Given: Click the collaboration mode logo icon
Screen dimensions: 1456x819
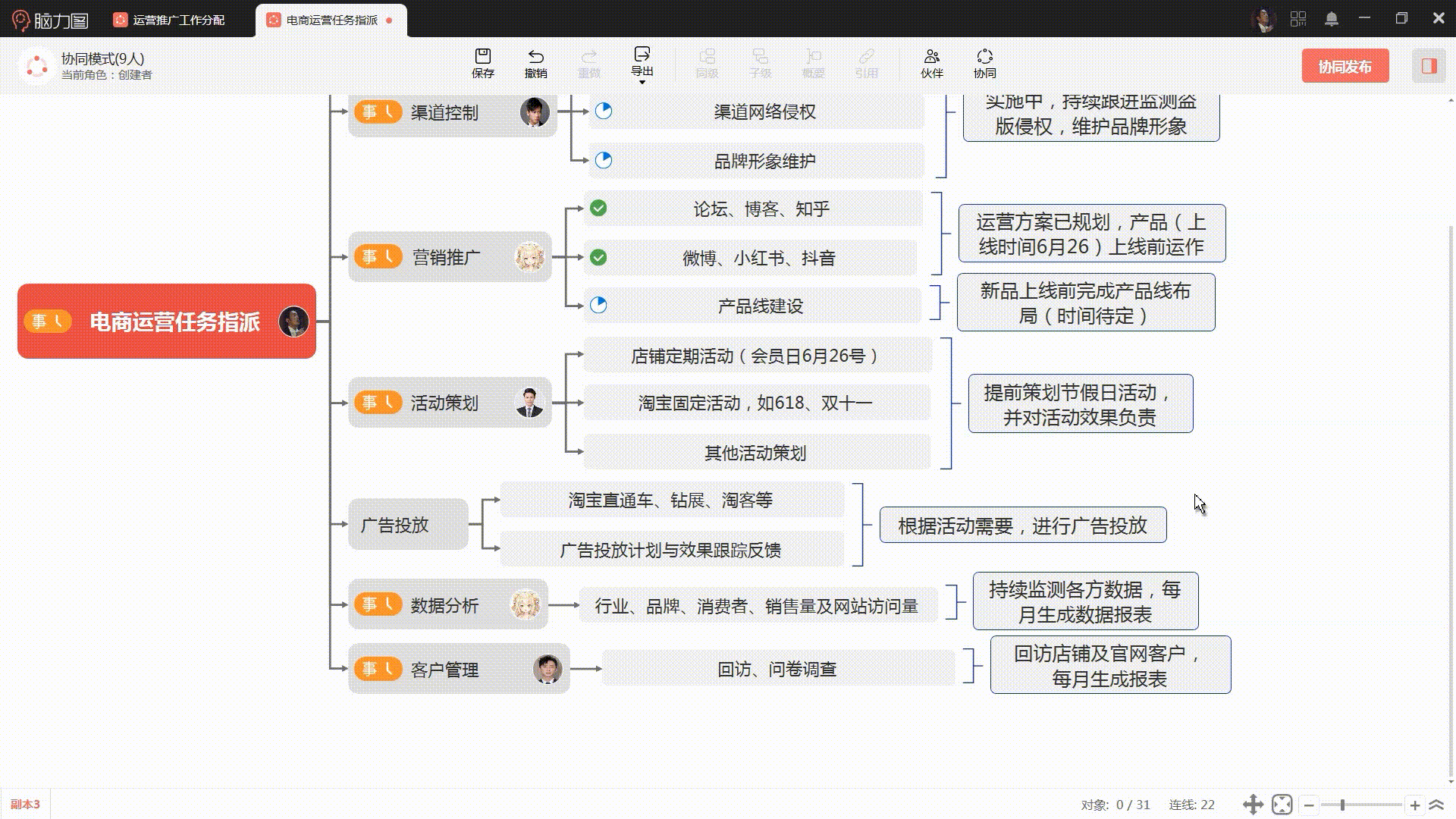Looking at the screenshot, I should (x=36, y=66).
